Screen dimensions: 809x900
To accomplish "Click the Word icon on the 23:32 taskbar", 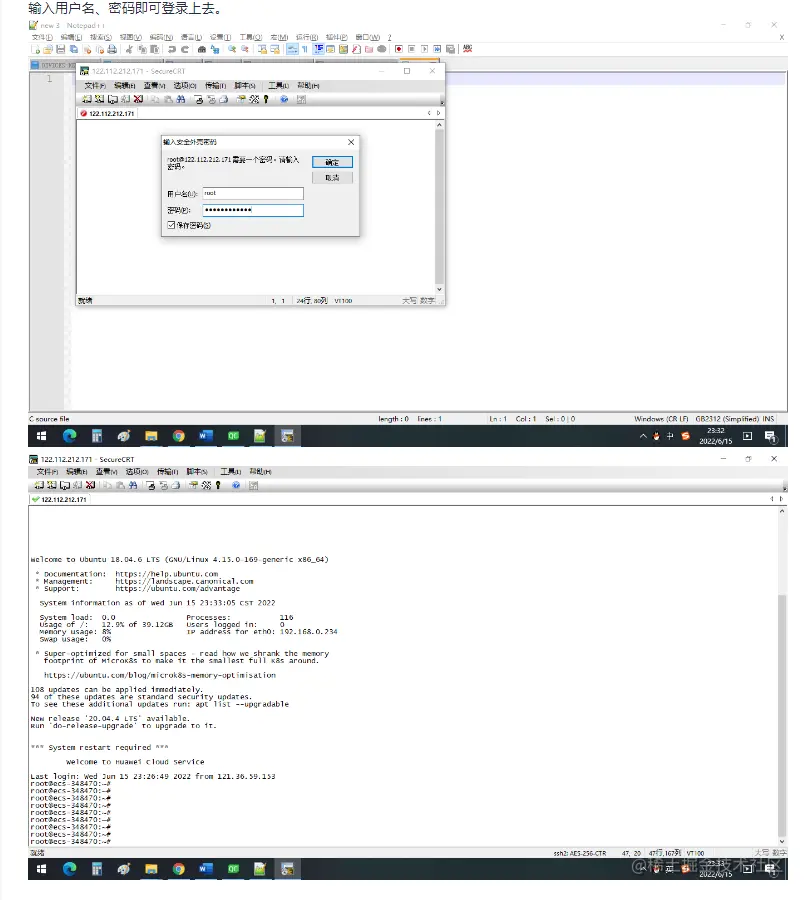I will [x=206, y=436].
